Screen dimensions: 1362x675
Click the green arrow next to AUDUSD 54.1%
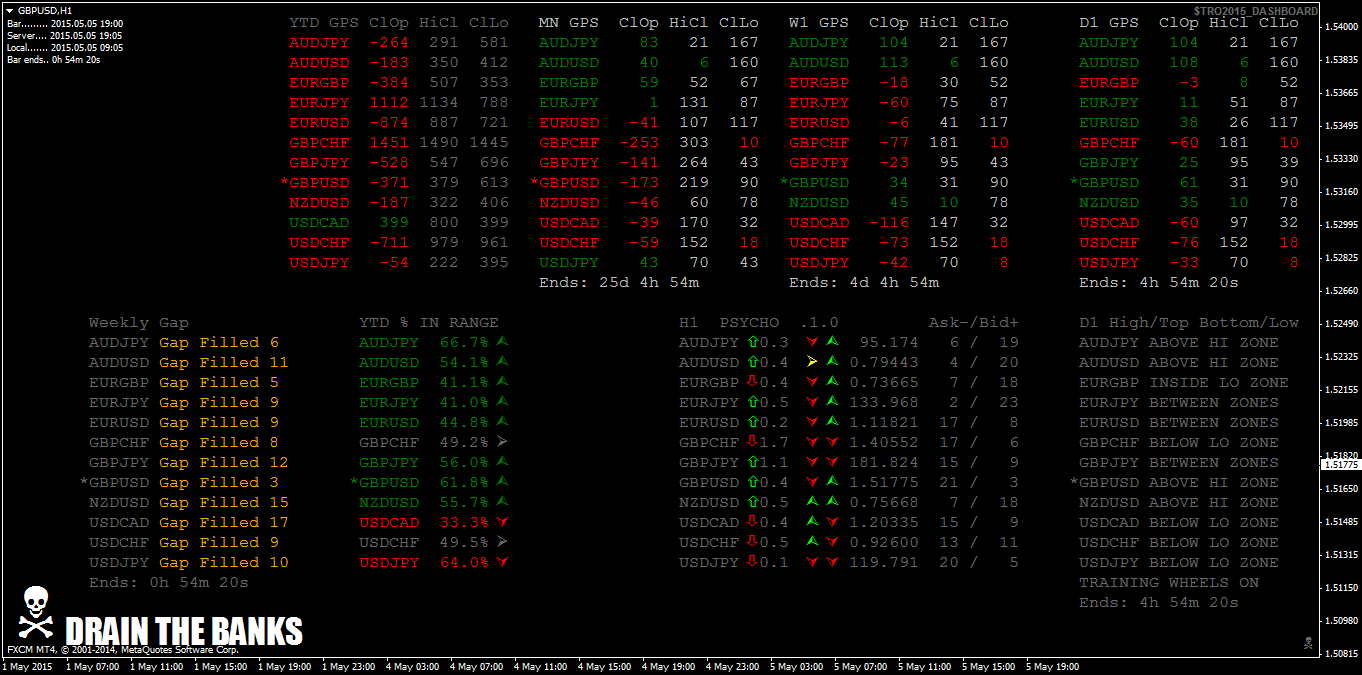[x=502, y=362]
